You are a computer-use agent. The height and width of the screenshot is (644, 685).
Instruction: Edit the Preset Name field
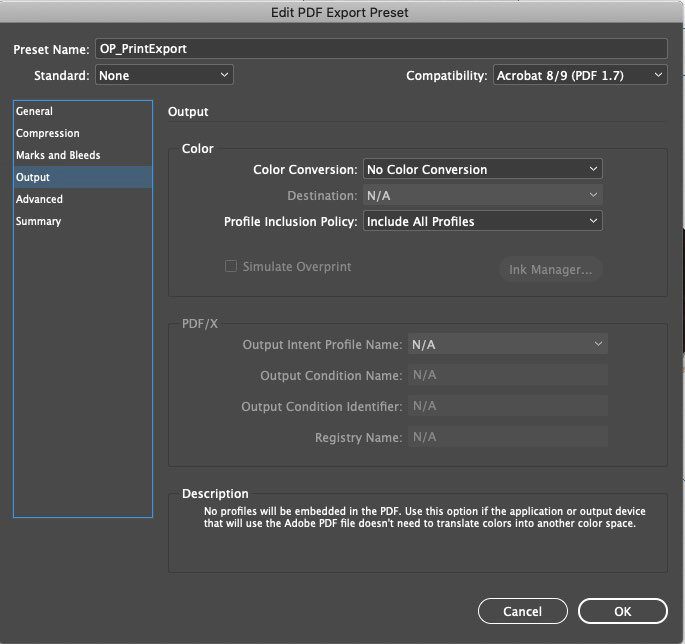coord(381,48)
